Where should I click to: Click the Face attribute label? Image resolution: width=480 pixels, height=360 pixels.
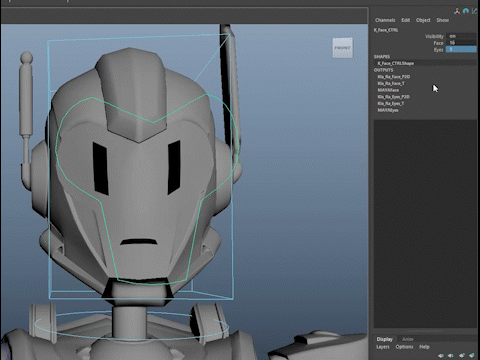pyautogui.click(x=438, y=43)
